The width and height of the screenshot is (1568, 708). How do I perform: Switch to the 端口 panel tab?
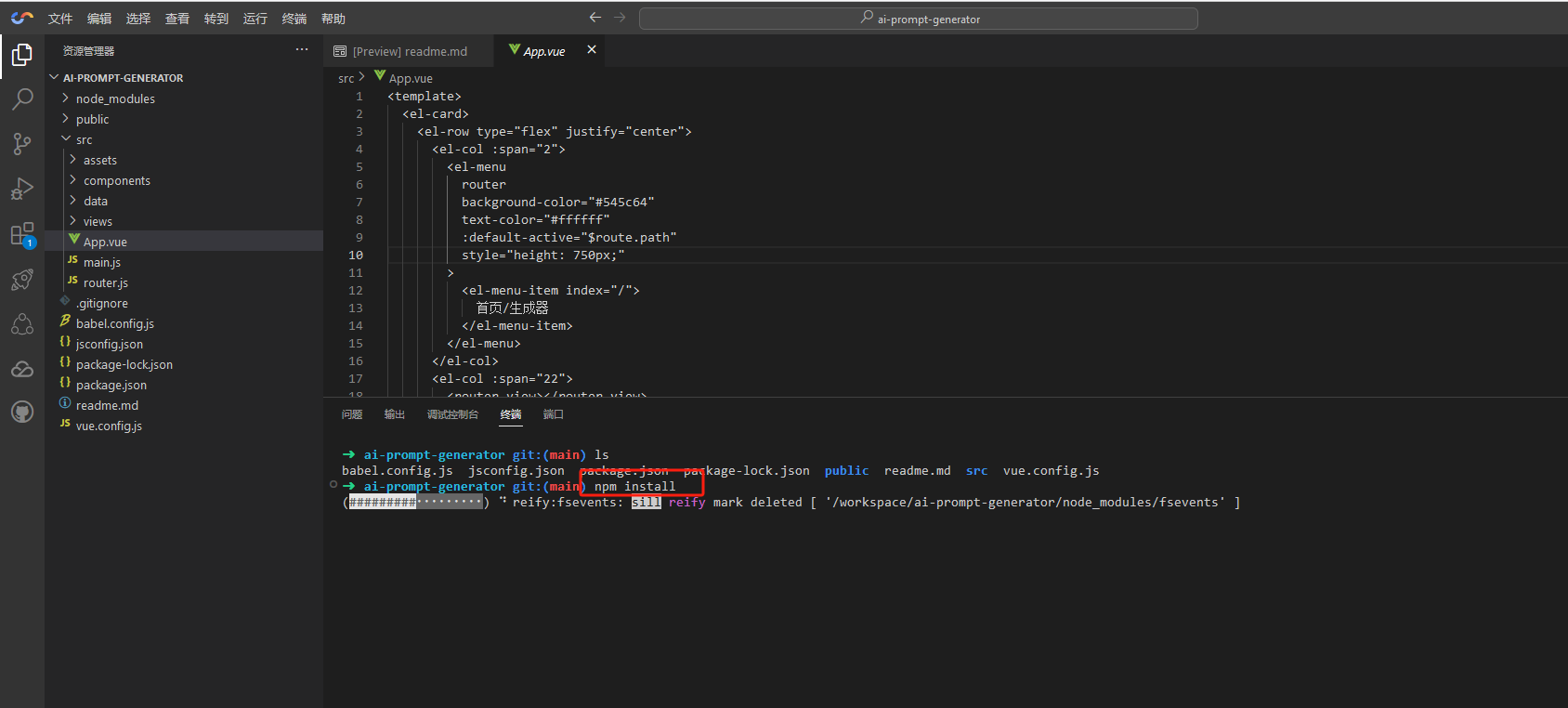[554, 414]
